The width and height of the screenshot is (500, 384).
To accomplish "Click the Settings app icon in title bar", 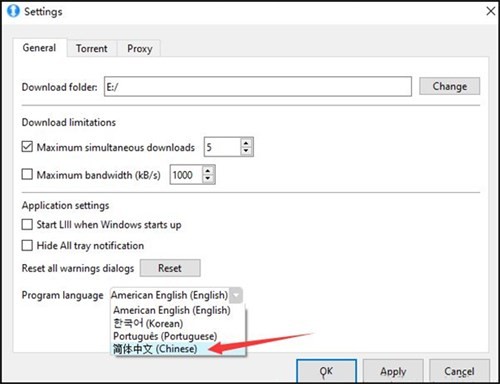I will click(13, 11).
